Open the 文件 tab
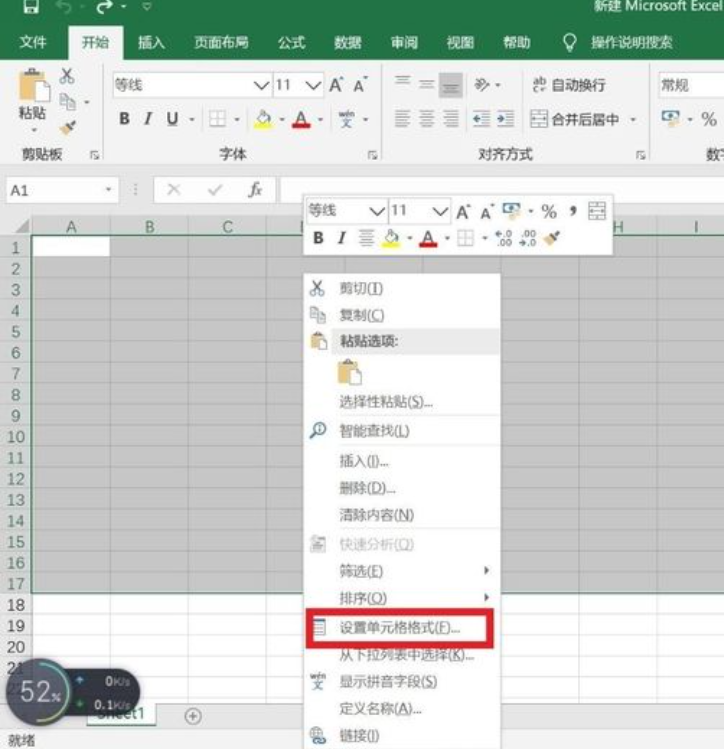This screenshot has width=724, height=749. tap(33, 43)
